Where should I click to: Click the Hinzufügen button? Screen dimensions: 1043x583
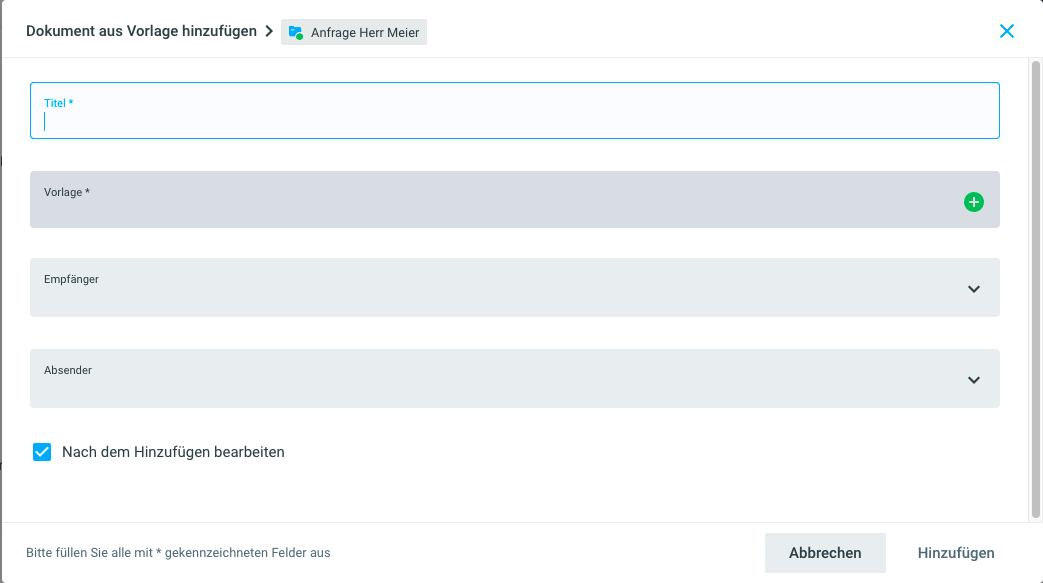(x=956, y=553)
